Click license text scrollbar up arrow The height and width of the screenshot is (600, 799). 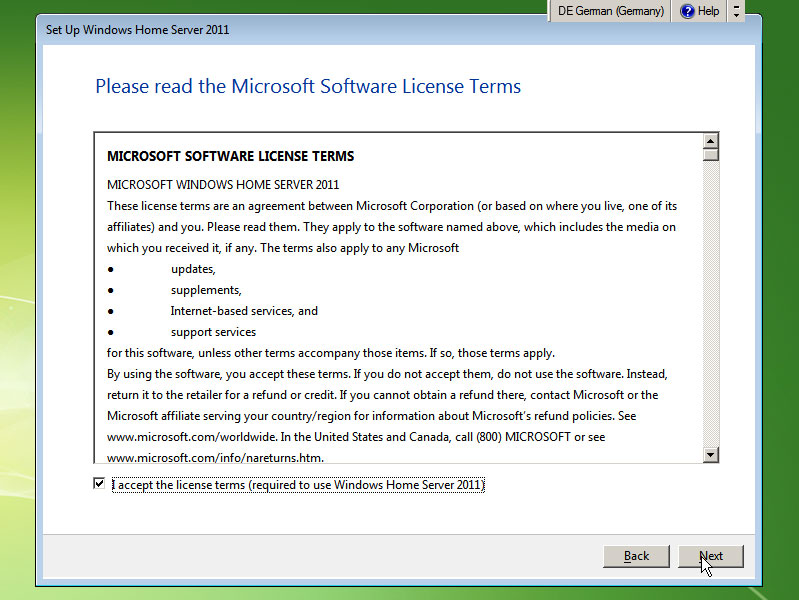[x=710, y=140]
